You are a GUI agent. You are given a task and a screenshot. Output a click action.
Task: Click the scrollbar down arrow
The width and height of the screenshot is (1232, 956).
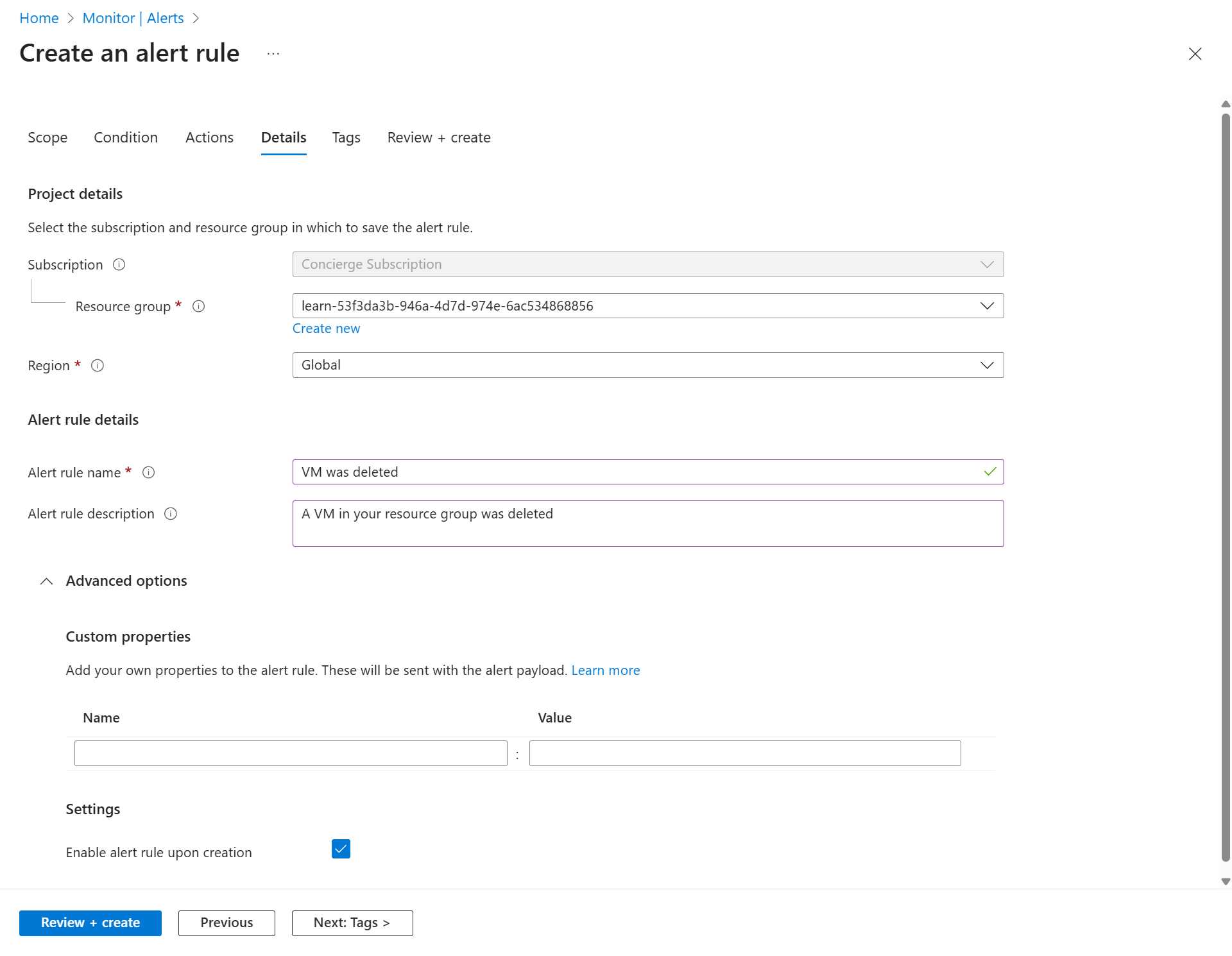[x=1226, y=882]
